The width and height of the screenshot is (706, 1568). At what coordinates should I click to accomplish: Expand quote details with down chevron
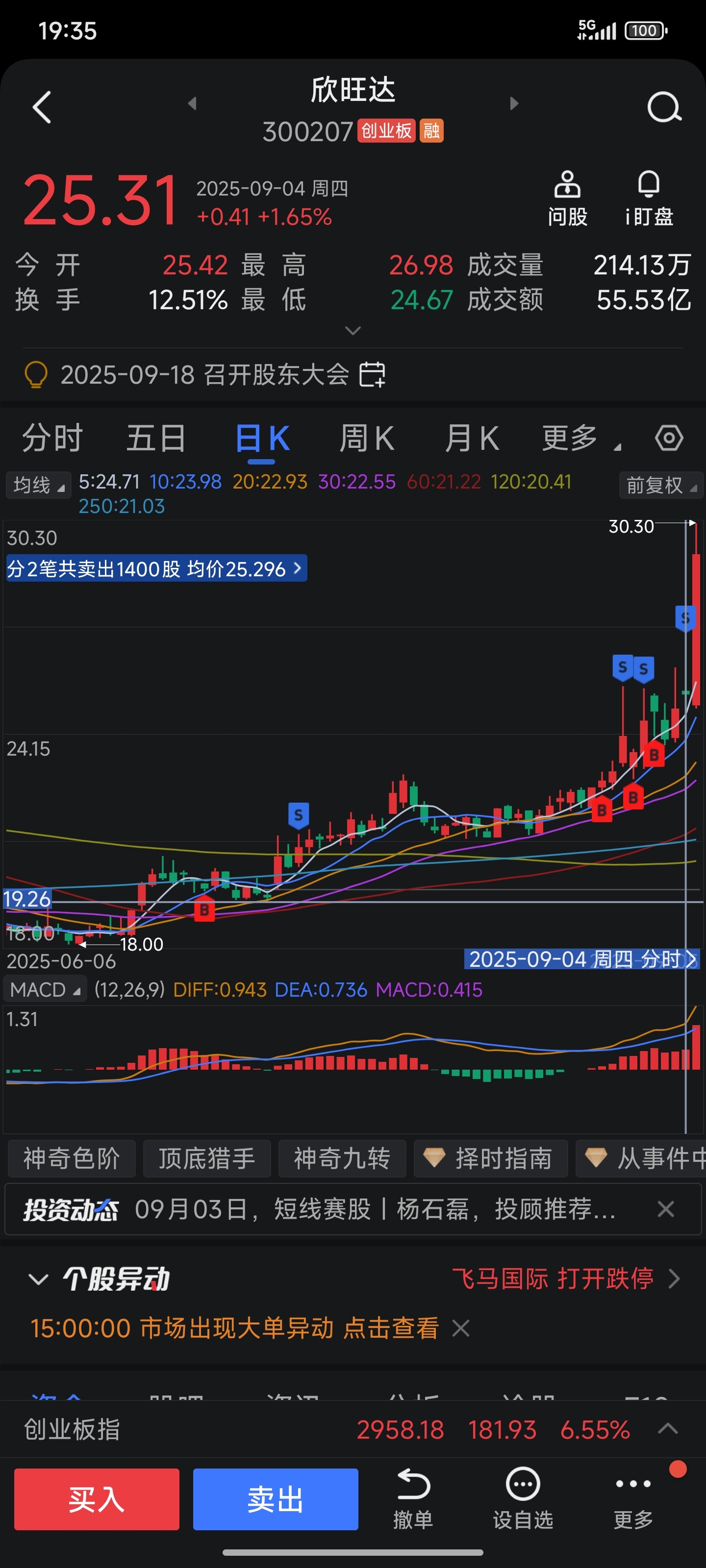(x=353, y=331)
